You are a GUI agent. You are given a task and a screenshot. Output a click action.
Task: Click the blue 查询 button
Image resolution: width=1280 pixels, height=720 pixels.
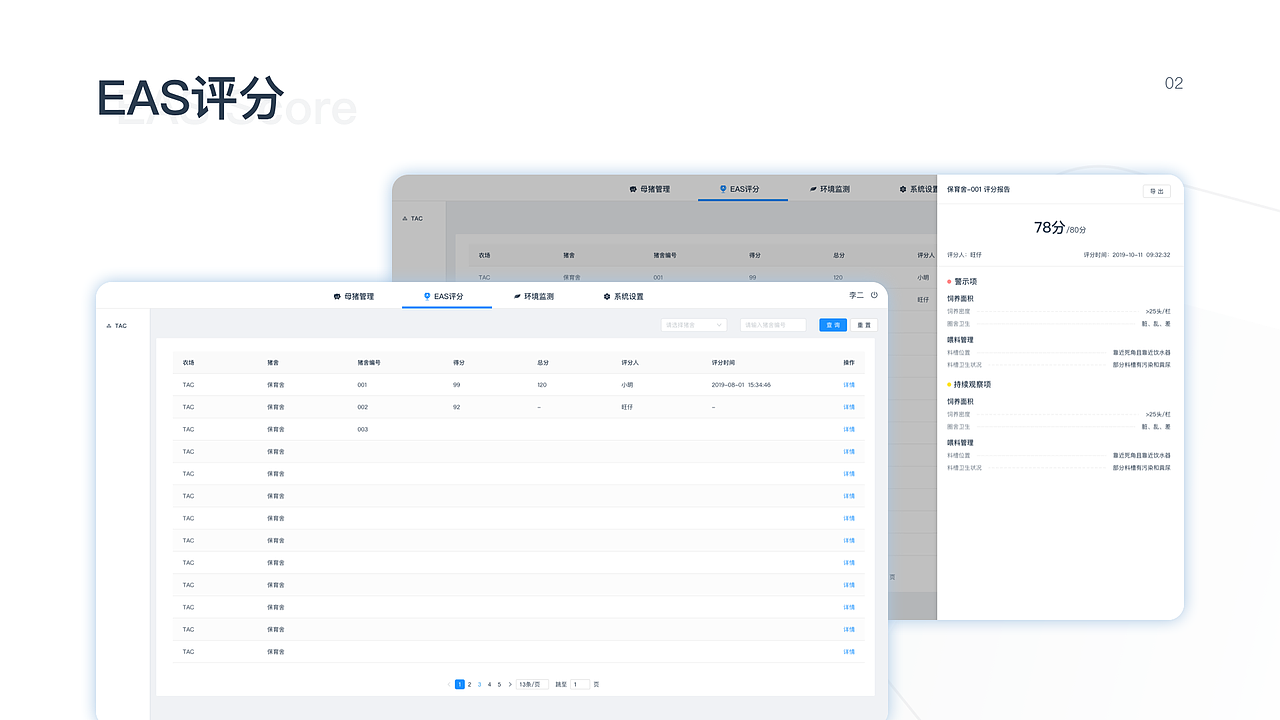(833, 325)
